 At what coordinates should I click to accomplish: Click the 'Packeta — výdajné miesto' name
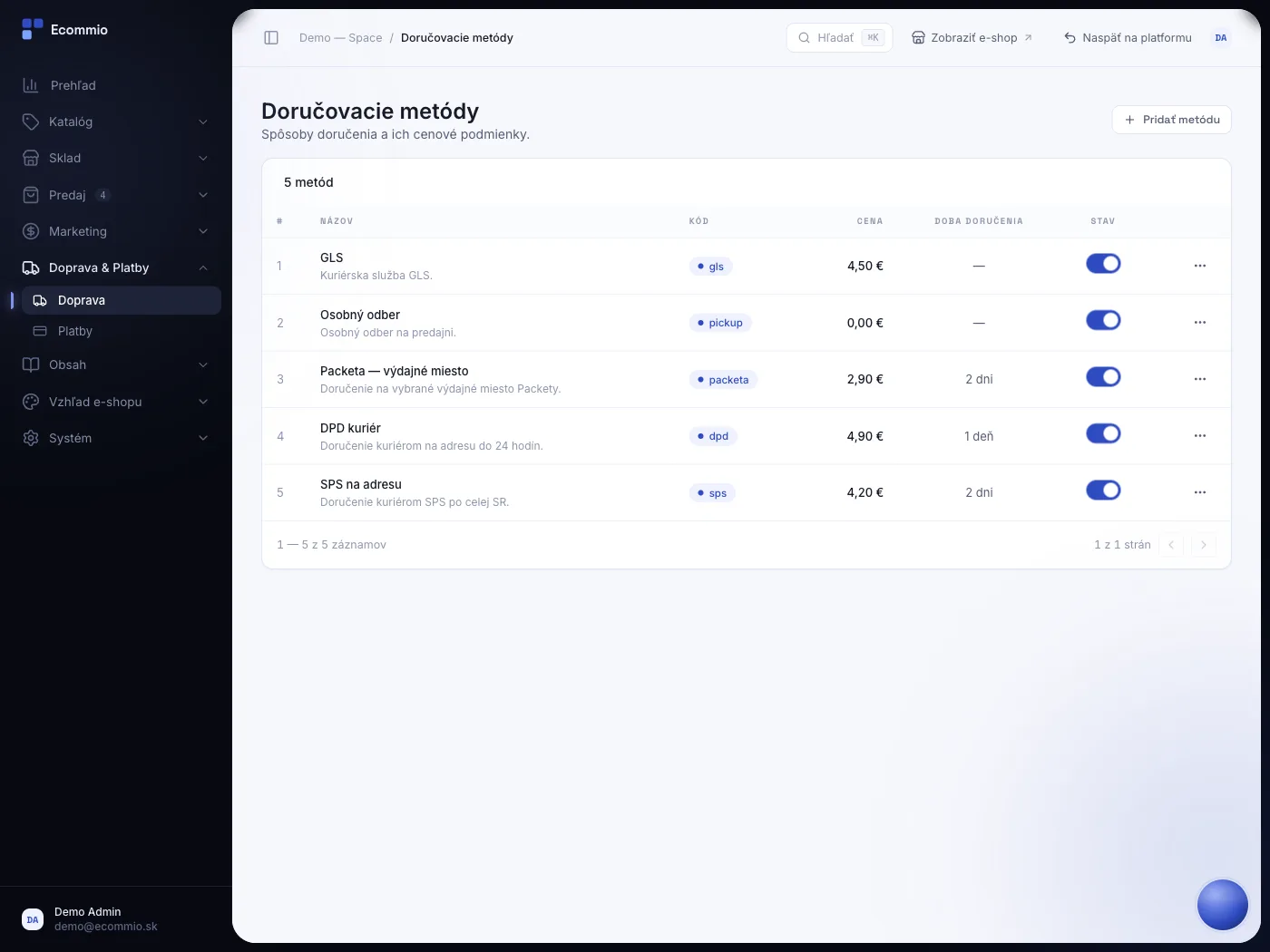tap(395, 371)
